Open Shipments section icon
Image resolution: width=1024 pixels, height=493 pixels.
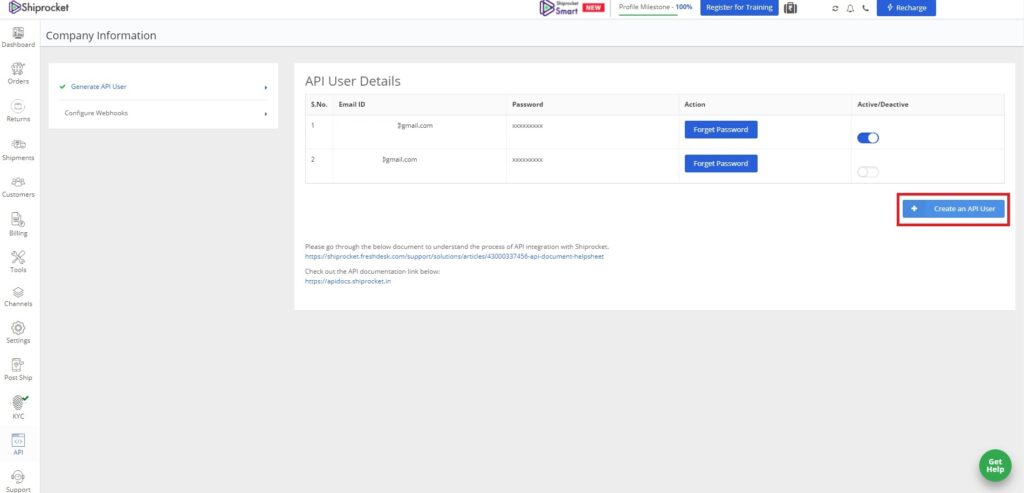click(18, 145)
